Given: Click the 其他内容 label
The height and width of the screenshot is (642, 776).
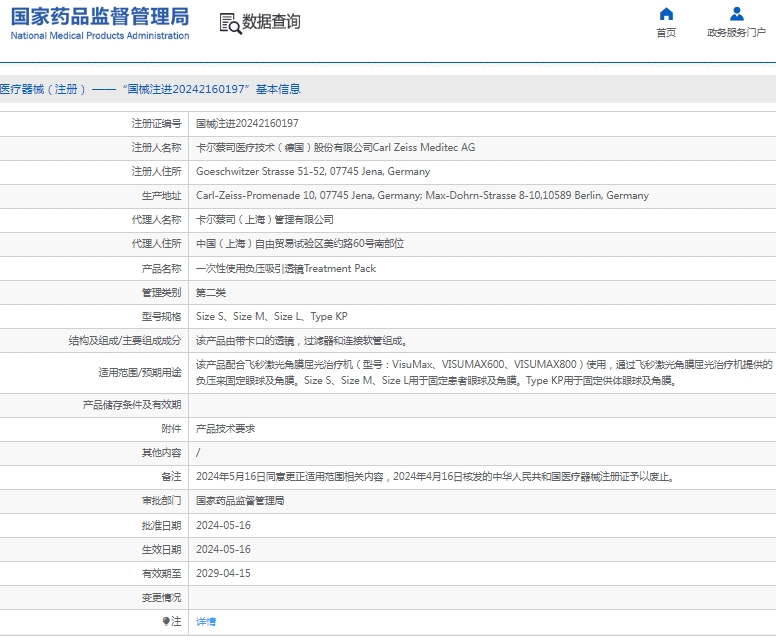Looking at the screenshot, I should [161, 452].
